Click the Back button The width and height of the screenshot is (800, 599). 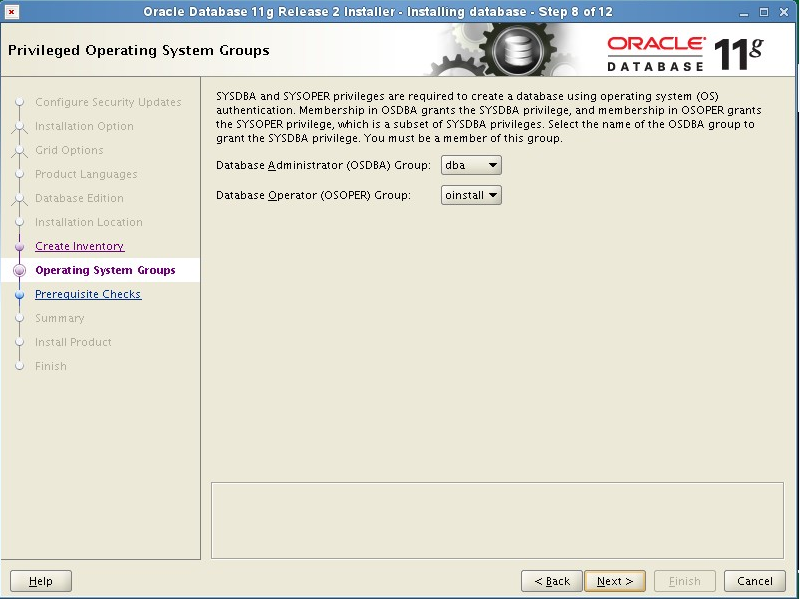coord(551,581)
